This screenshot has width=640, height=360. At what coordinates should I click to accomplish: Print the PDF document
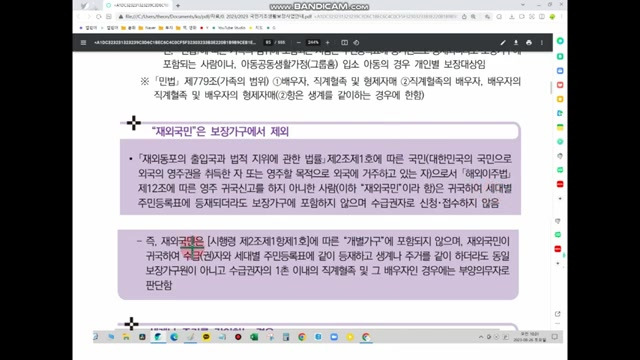click(529, 42)
